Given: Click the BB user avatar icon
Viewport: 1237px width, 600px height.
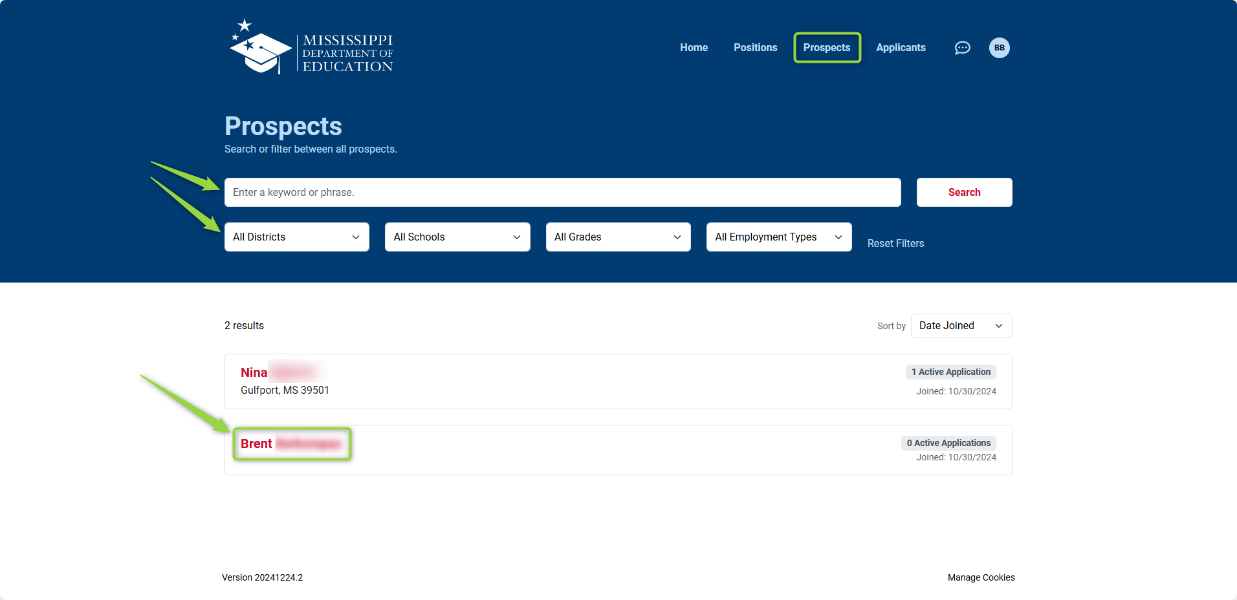Looking at the screenshot, I should 999,47.
